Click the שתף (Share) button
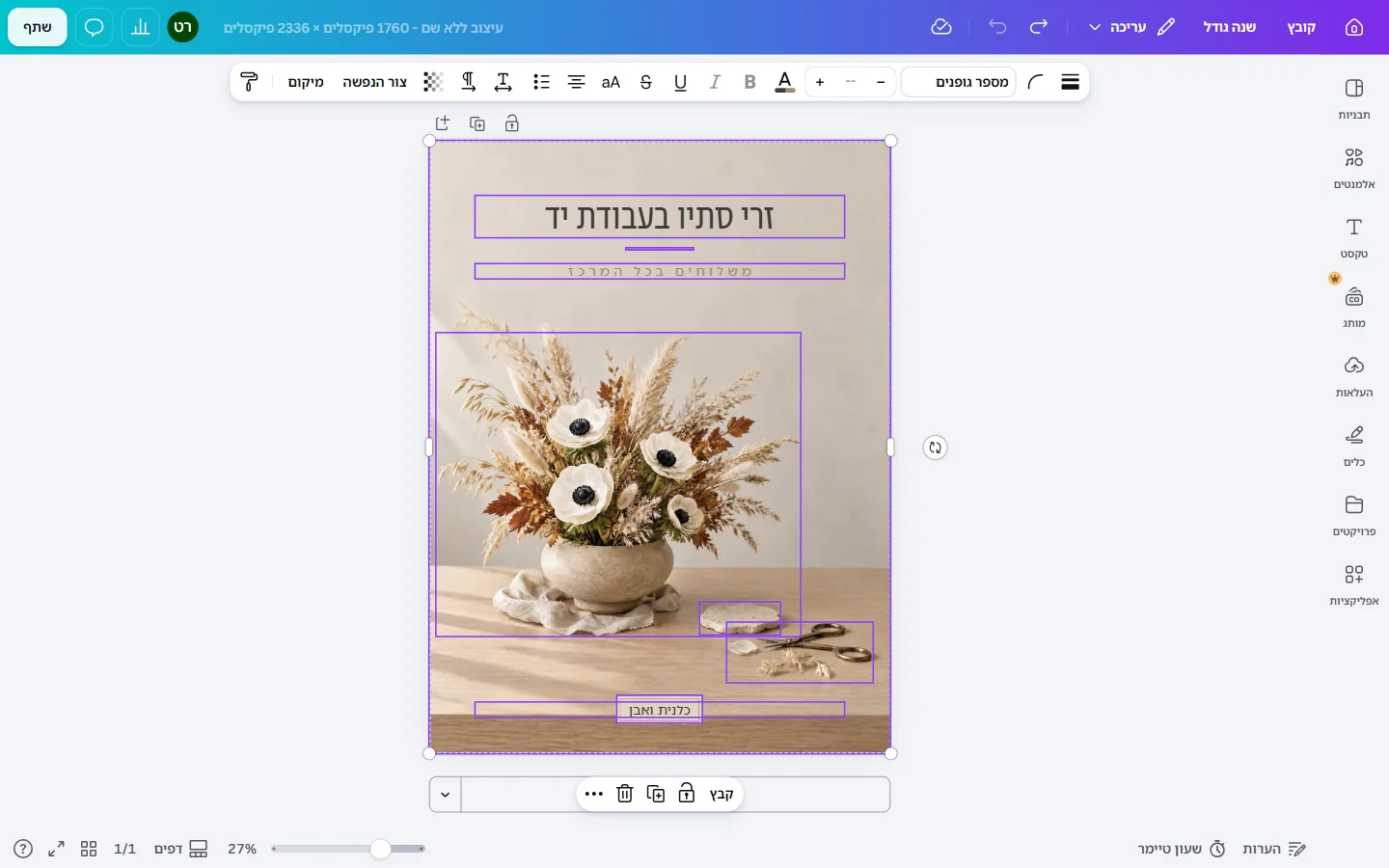 coord(38,27)
